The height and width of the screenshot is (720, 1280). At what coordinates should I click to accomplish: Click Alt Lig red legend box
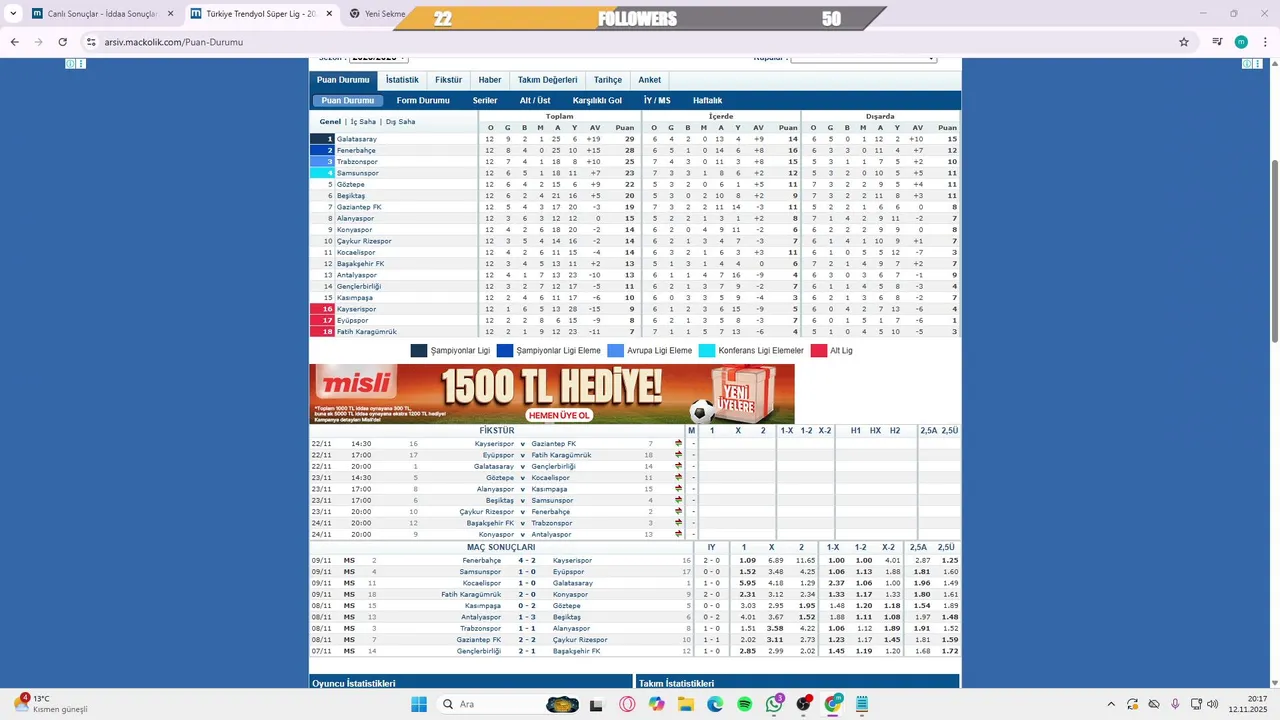[x=819, y=351]
